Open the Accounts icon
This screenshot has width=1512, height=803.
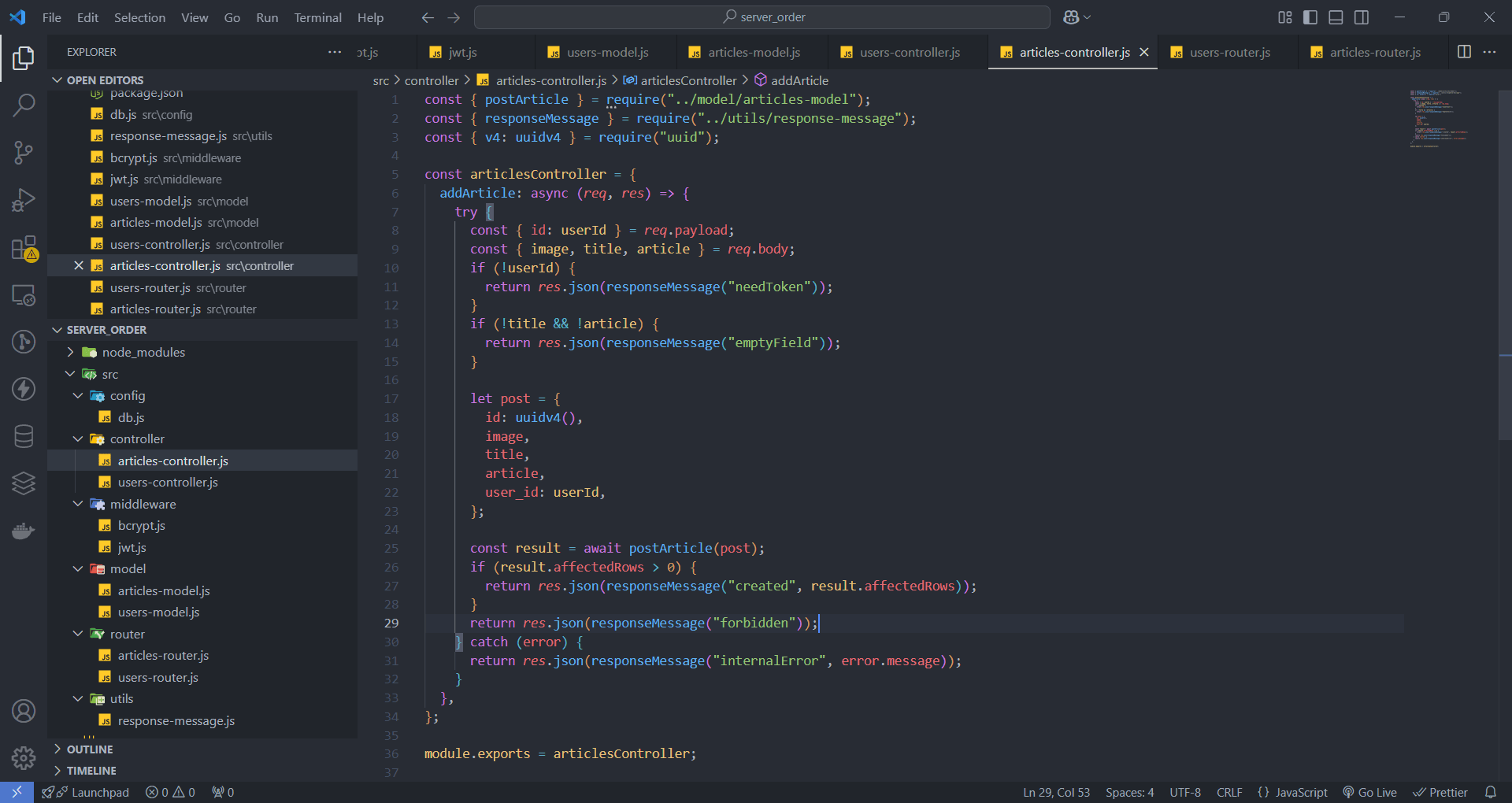click(x=24, y=711)
